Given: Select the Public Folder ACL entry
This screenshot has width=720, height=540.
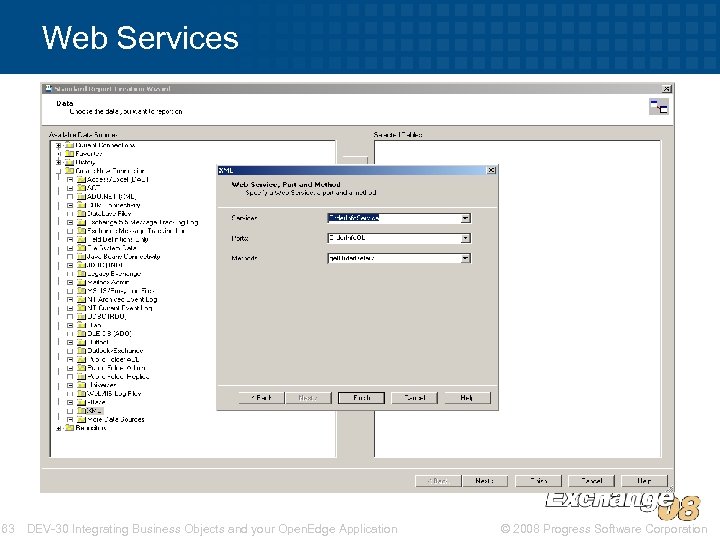Looking at the screenshot, I should (x=113, y=360).
